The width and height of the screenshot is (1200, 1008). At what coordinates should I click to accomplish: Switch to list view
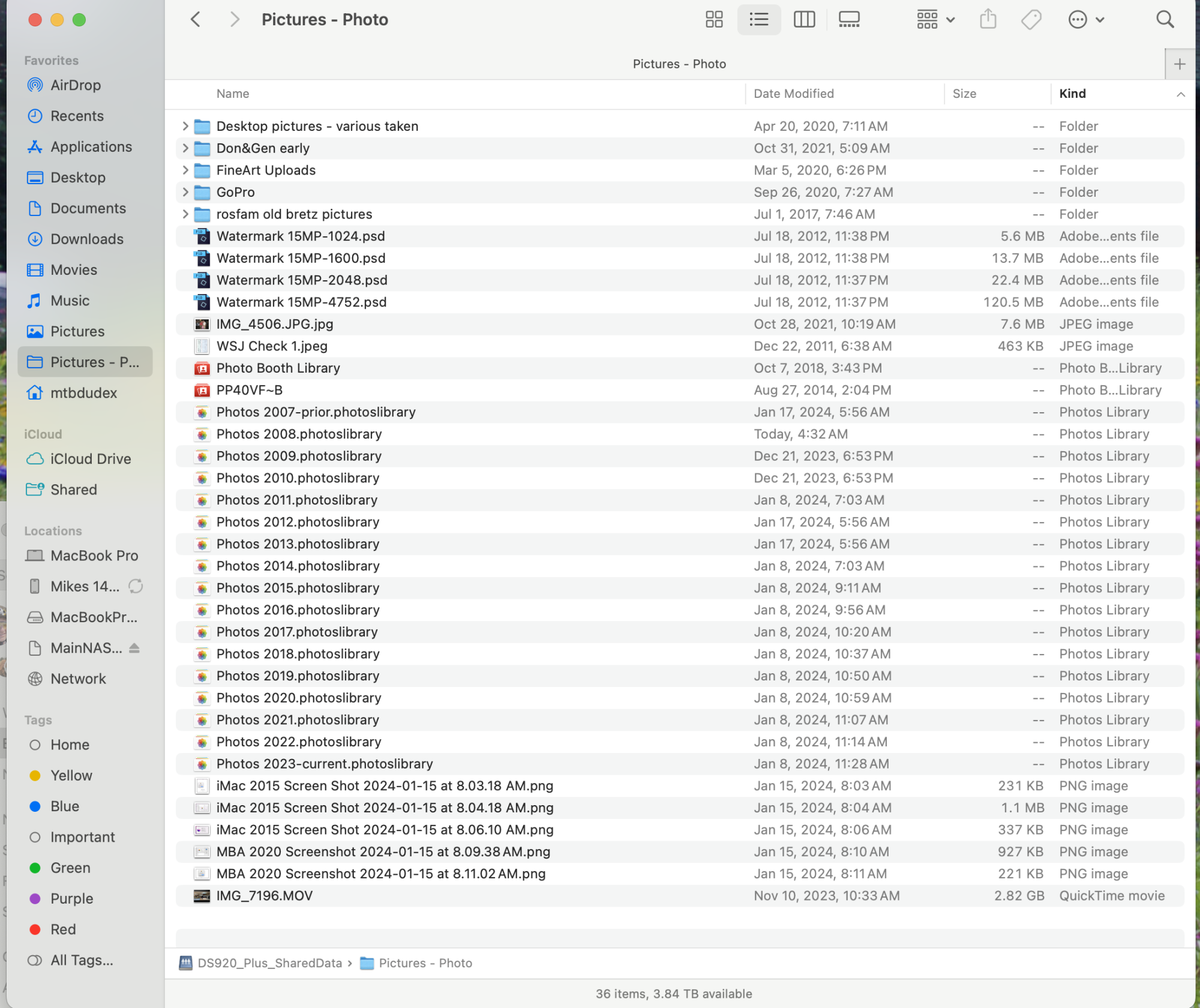coord(759,20)
